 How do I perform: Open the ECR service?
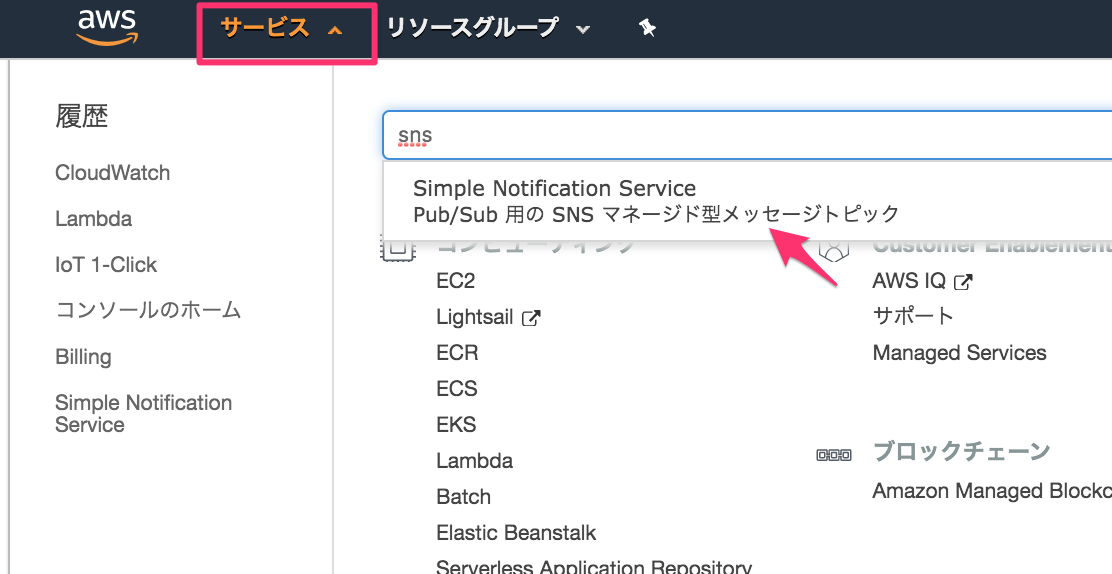(x=457, y=353)
